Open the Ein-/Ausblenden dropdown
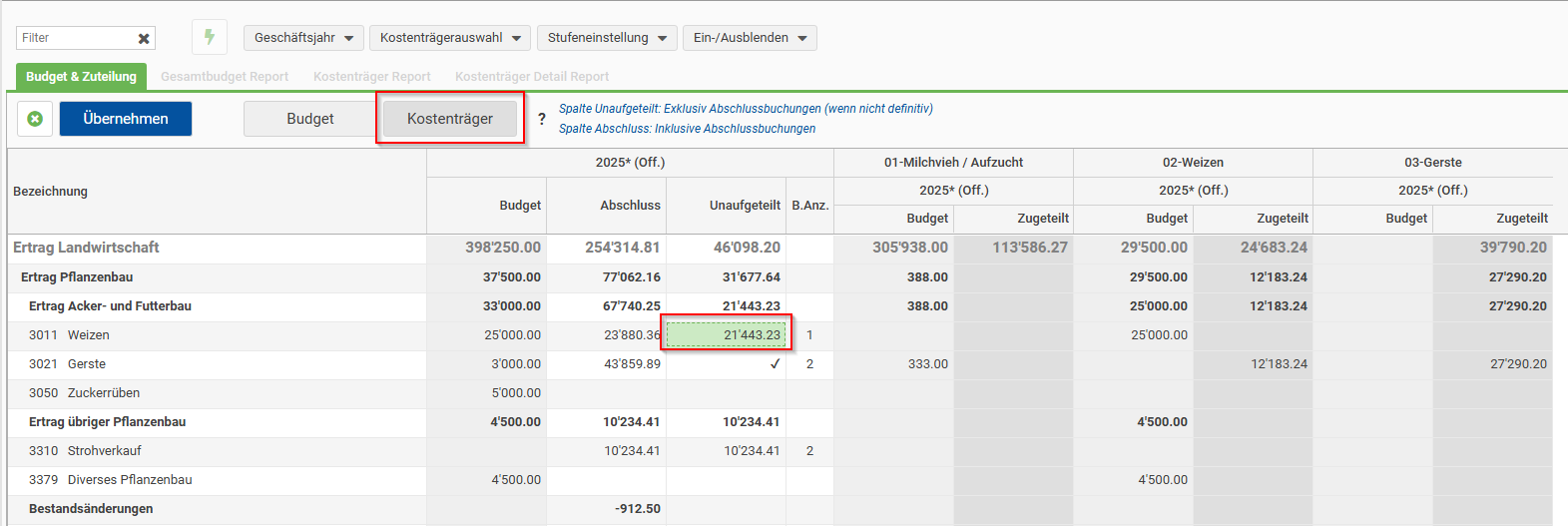Screen dimensions: 1568x526 750,38
